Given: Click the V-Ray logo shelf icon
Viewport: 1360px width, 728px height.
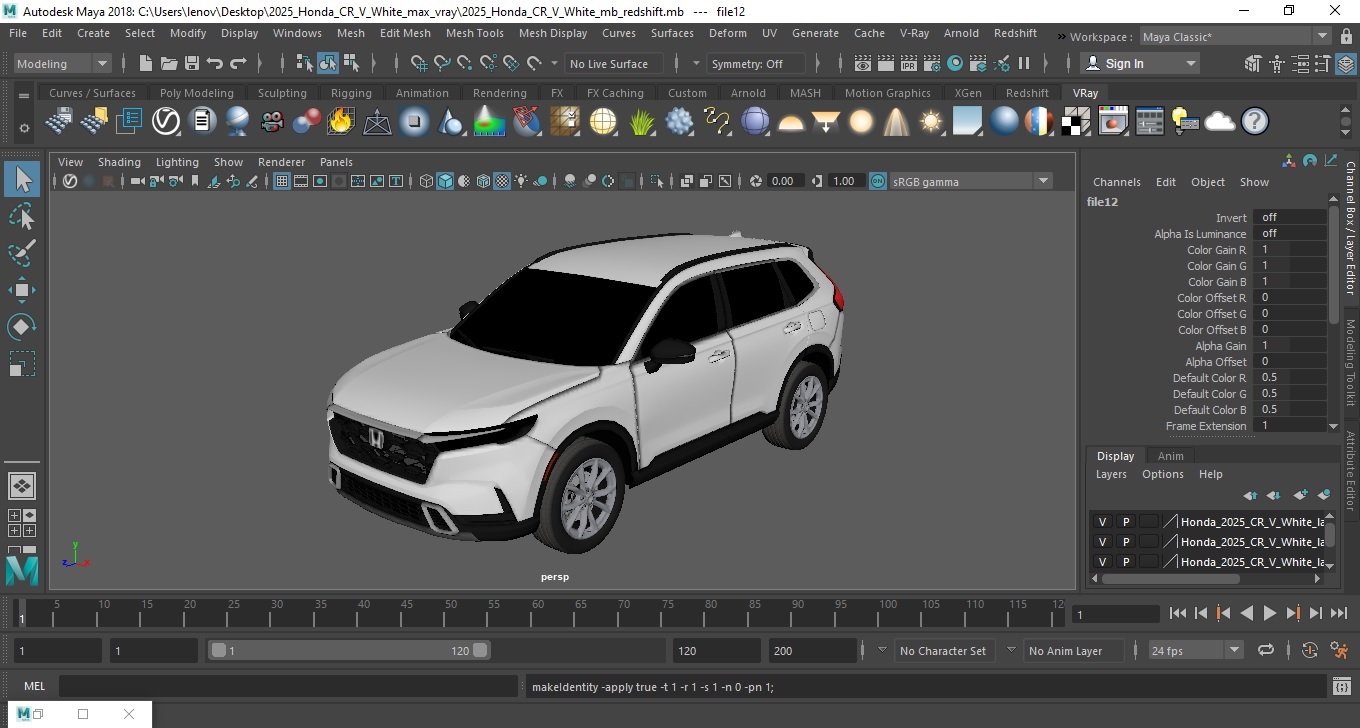Looking at the screenshot, I should [x=165, y=122].
